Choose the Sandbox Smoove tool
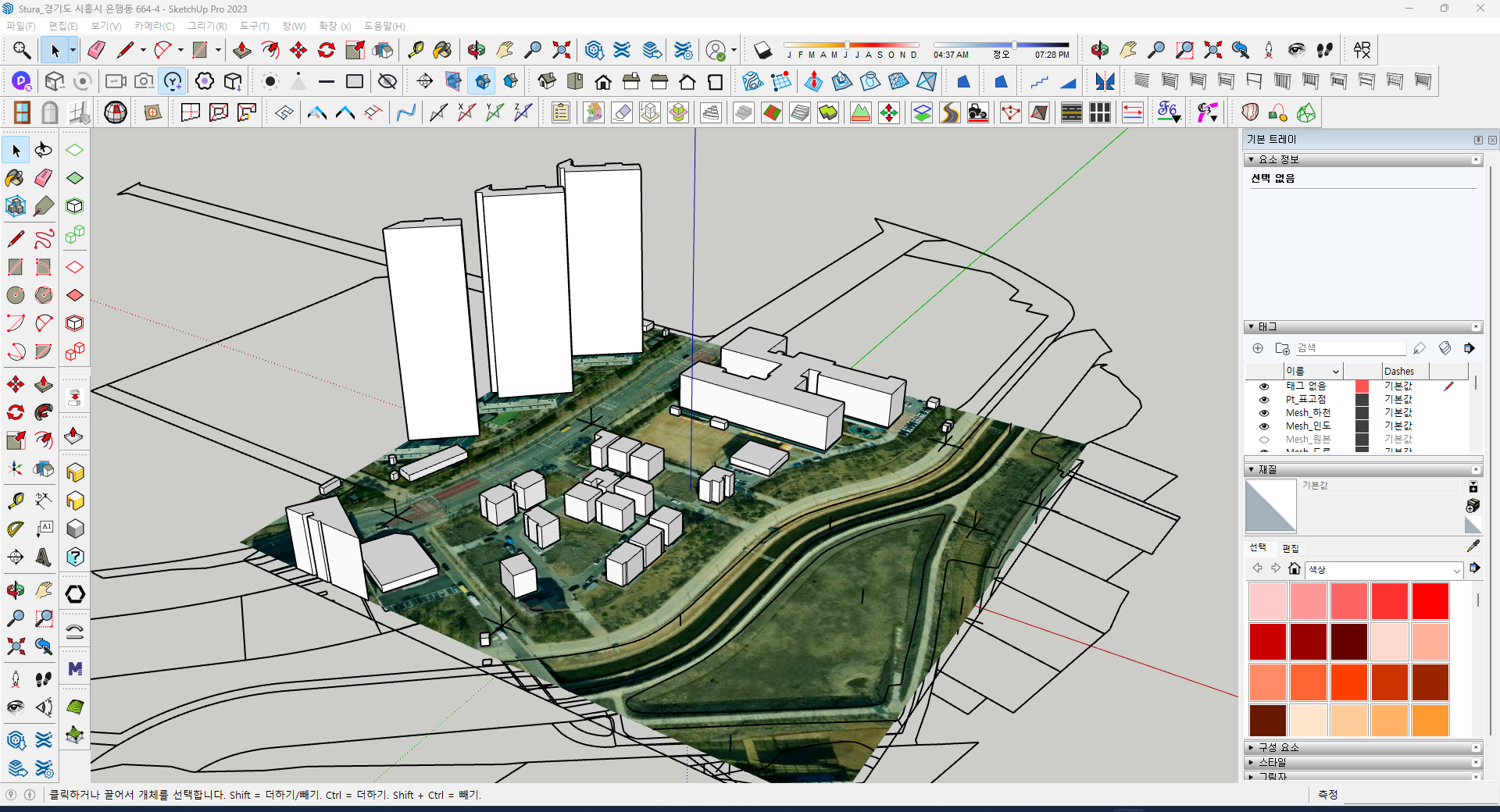This screenshot has width=1500, height=812. point(814,81)
